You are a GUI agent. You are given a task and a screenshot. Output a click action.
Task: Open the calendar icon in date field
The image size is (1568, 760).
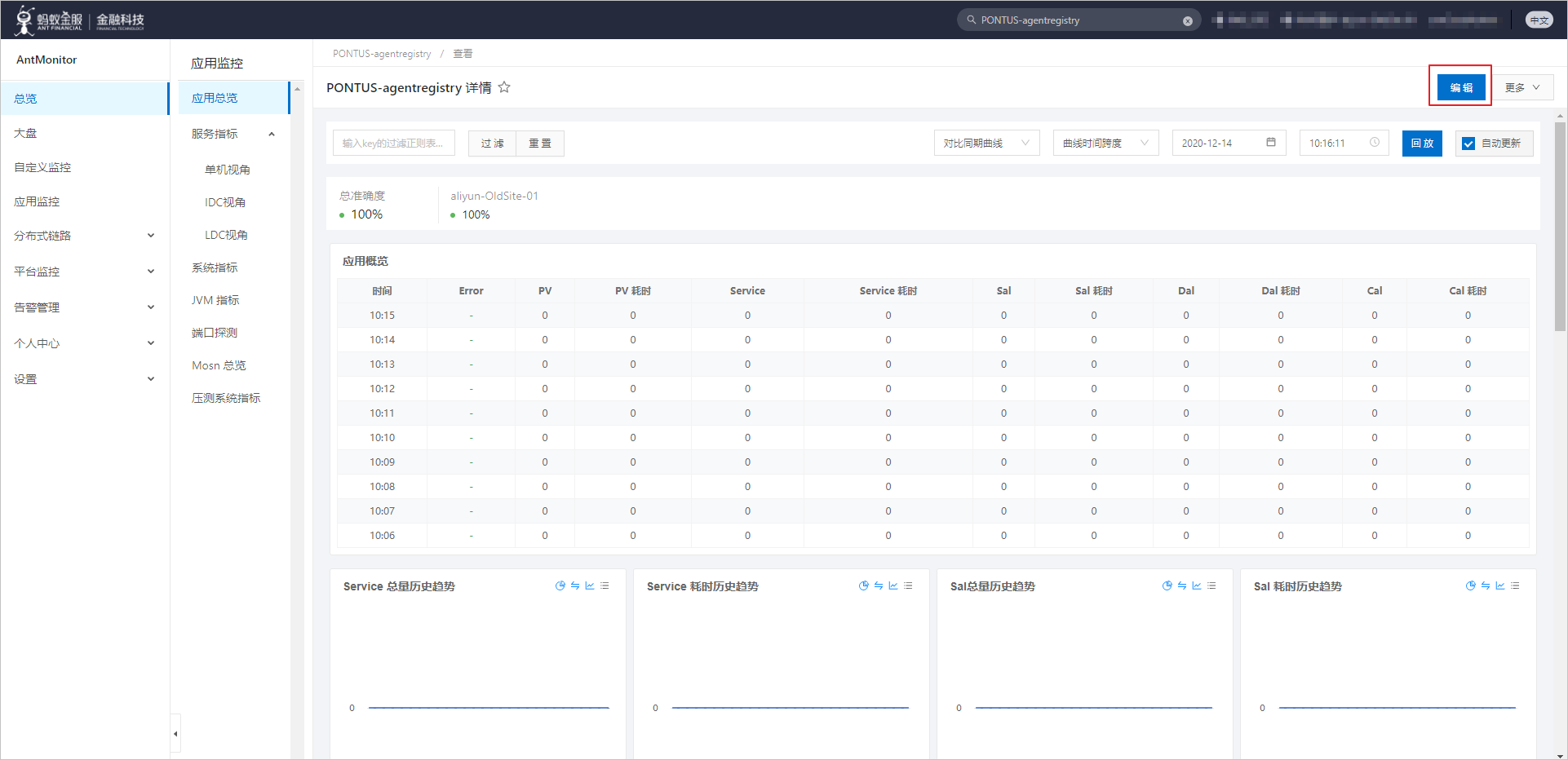[x=1271, y=142]
